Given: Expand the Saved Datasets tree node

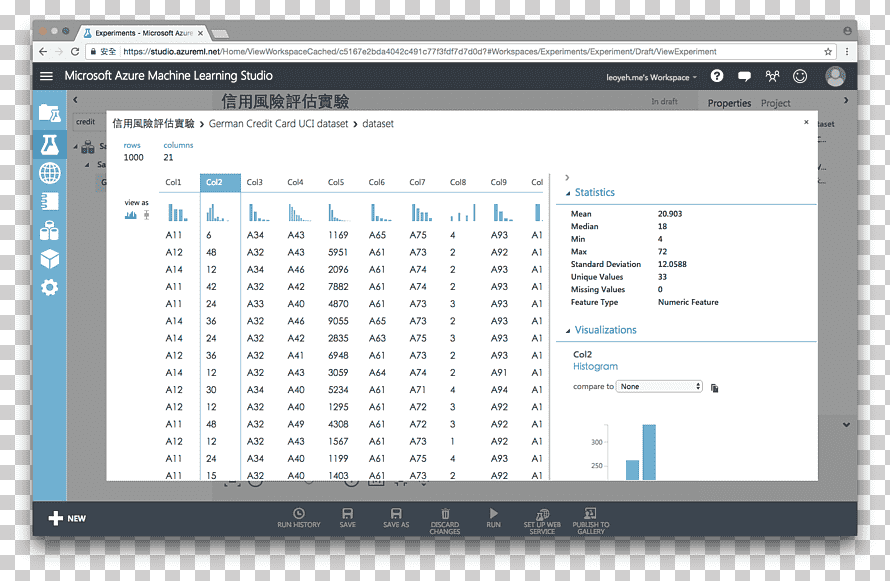Looking at the screenshot, I should 75,146.
